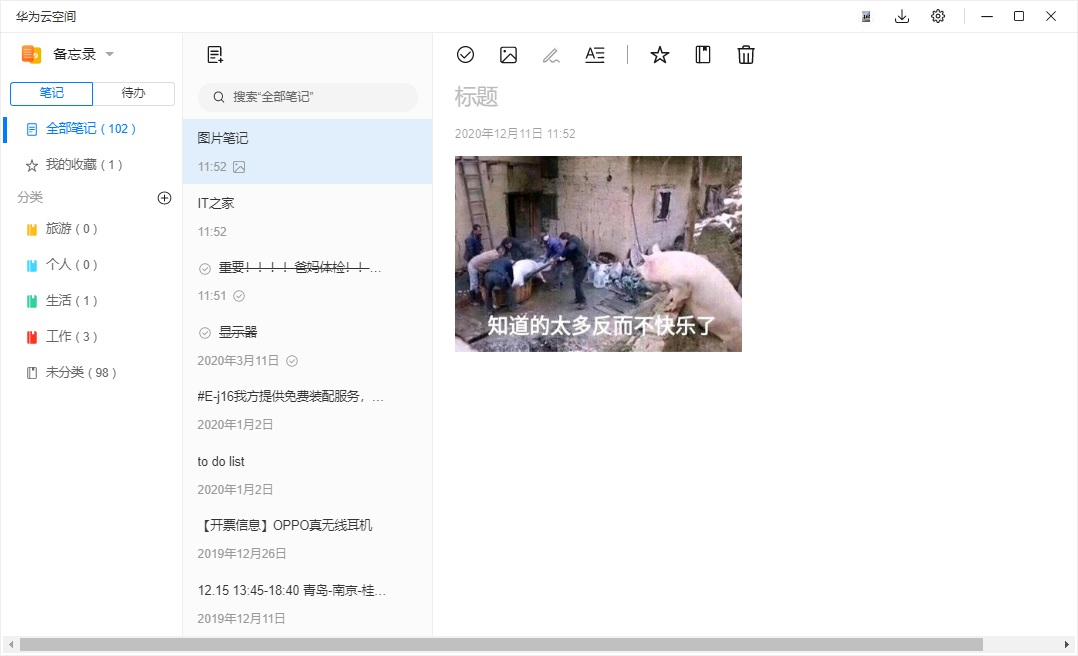Image resolution: width=1078 pixels, height=656 pixels.
Task: Insert a to-do checklist into the note
Action: point(465,54)
